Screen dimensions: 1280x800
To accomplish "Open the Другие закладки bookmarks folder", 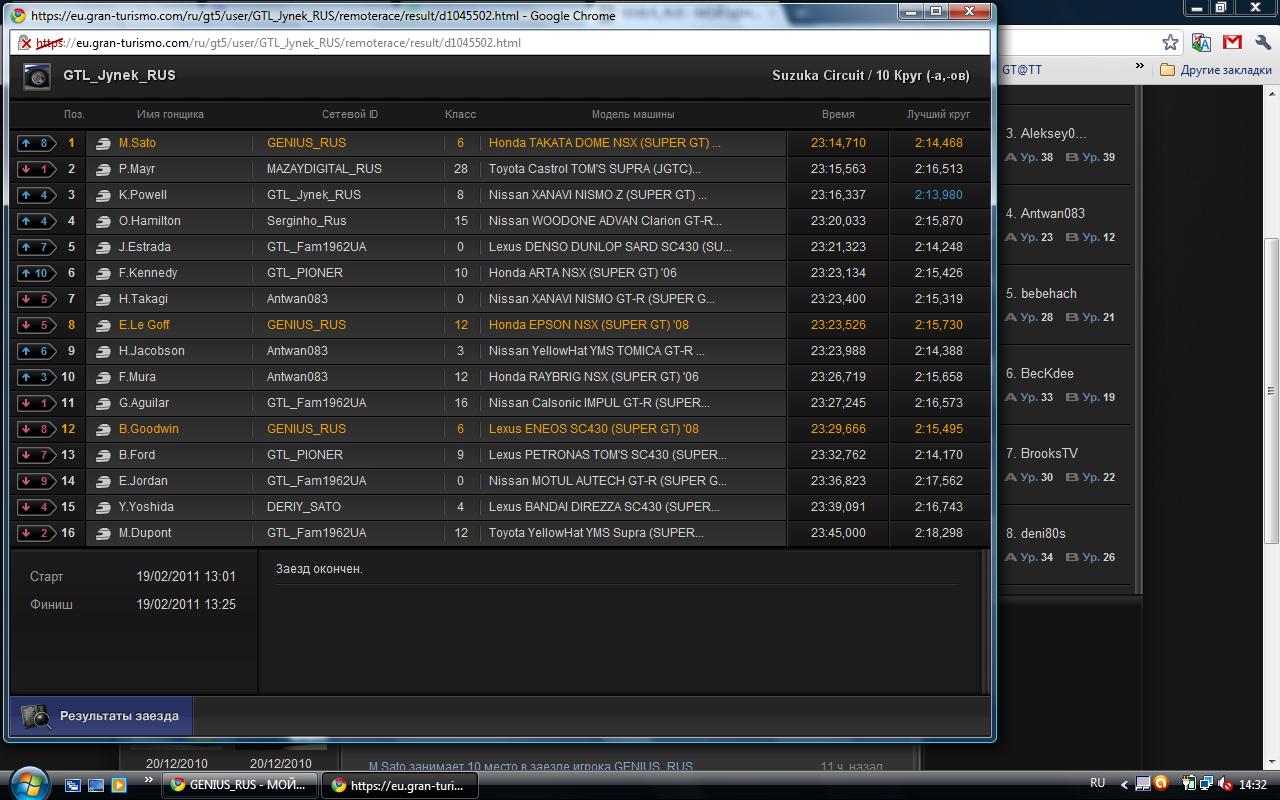I will (x=1215, y=70).
